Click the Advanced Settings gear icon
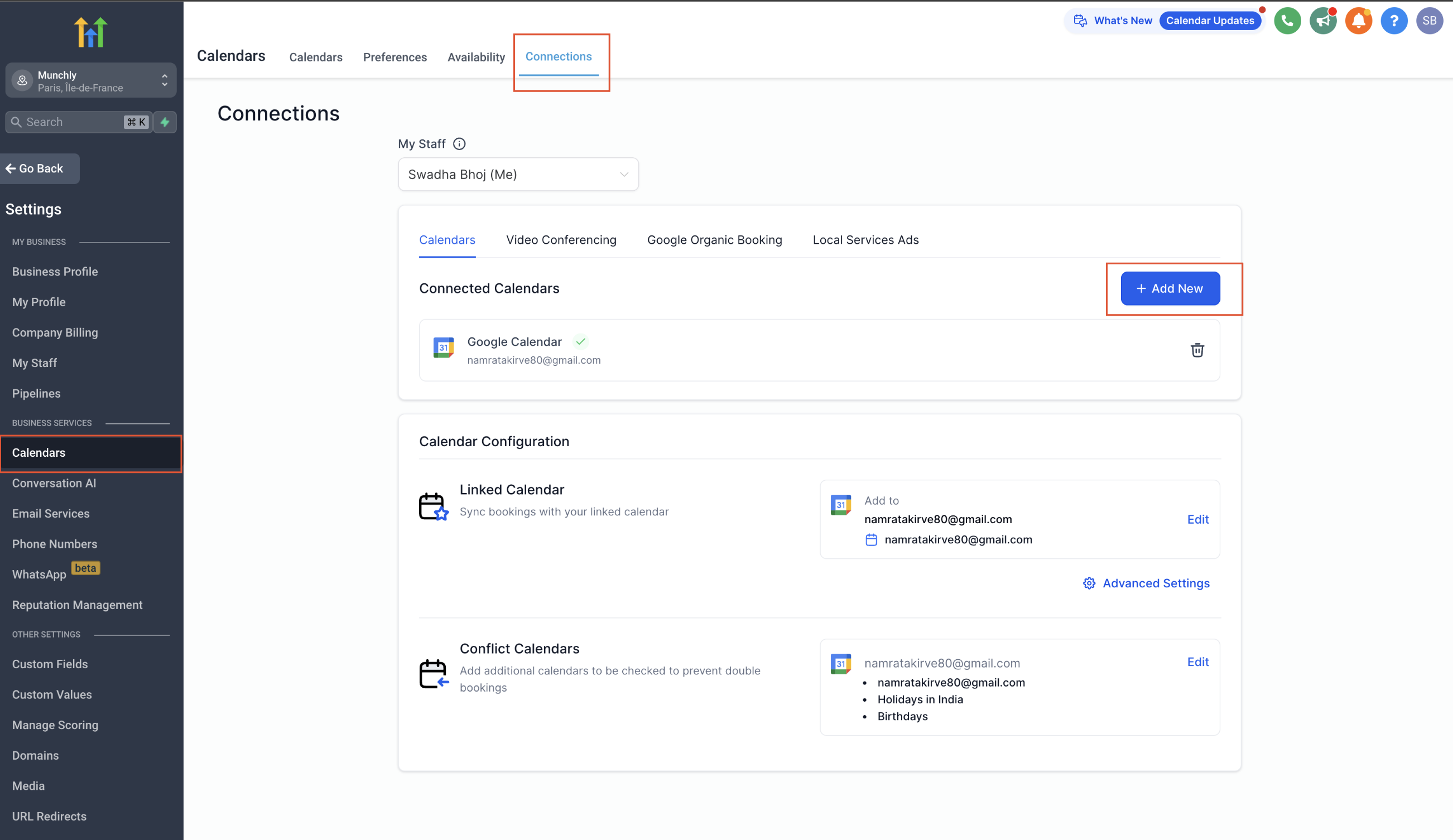The image size is (1453, 840). pos(1089,583)
